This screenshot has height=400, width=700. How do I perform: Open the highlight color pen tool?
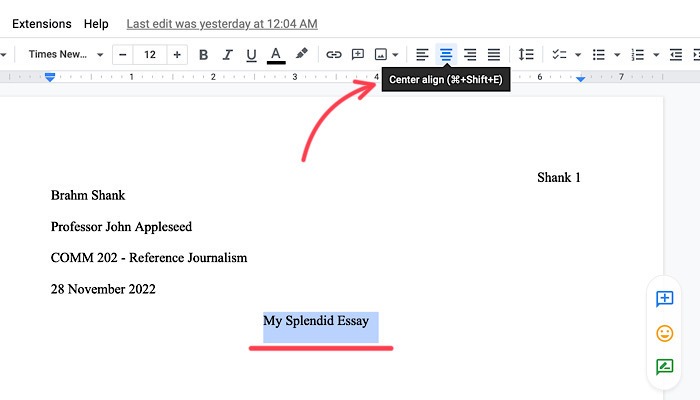(x=302, y=54)
